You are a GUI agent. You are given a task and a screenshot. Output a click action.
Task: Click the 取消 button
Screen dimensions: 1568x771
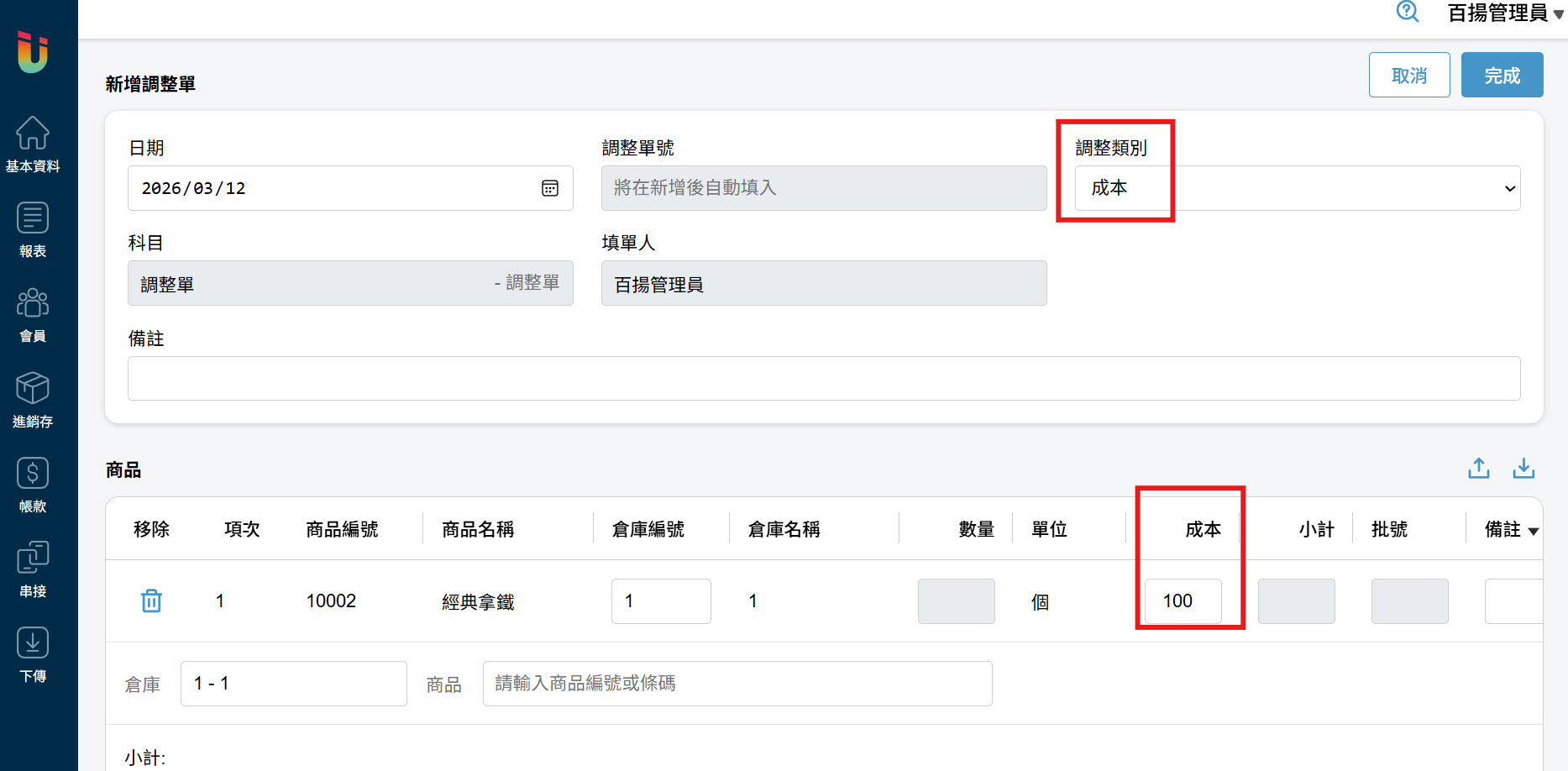click(x=1408, y=75)
